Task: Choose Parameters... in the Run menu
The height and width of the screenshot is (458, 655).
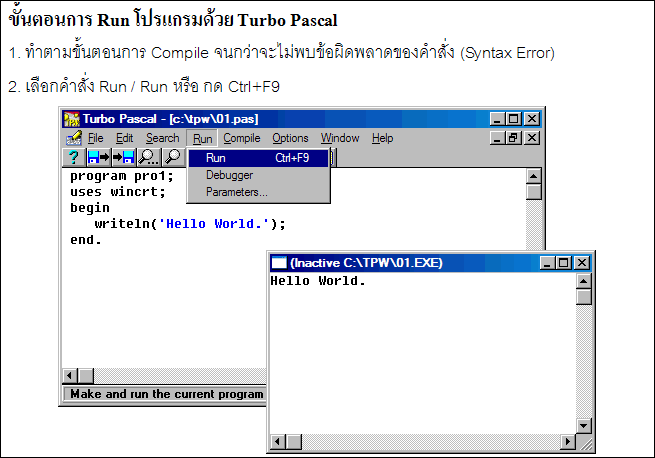Action: pos(258,192)
